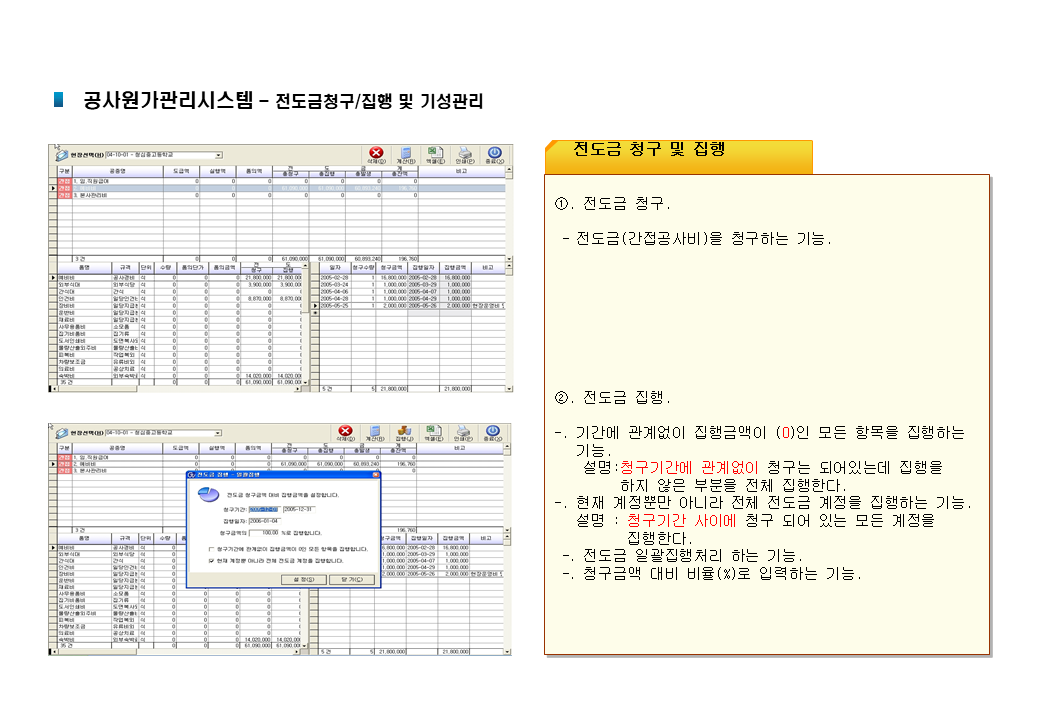Click horizontal scrollbar under item list, bottom screenshot
The height and width of the screenshot is (720, 1040).
(x=178, y=652)
